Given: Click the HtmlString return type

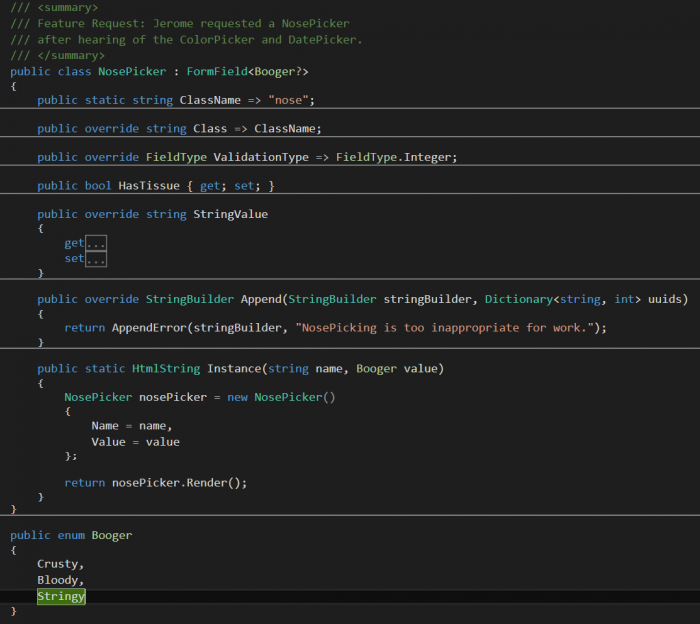Looking at the screenshot, I should (166, 369).
